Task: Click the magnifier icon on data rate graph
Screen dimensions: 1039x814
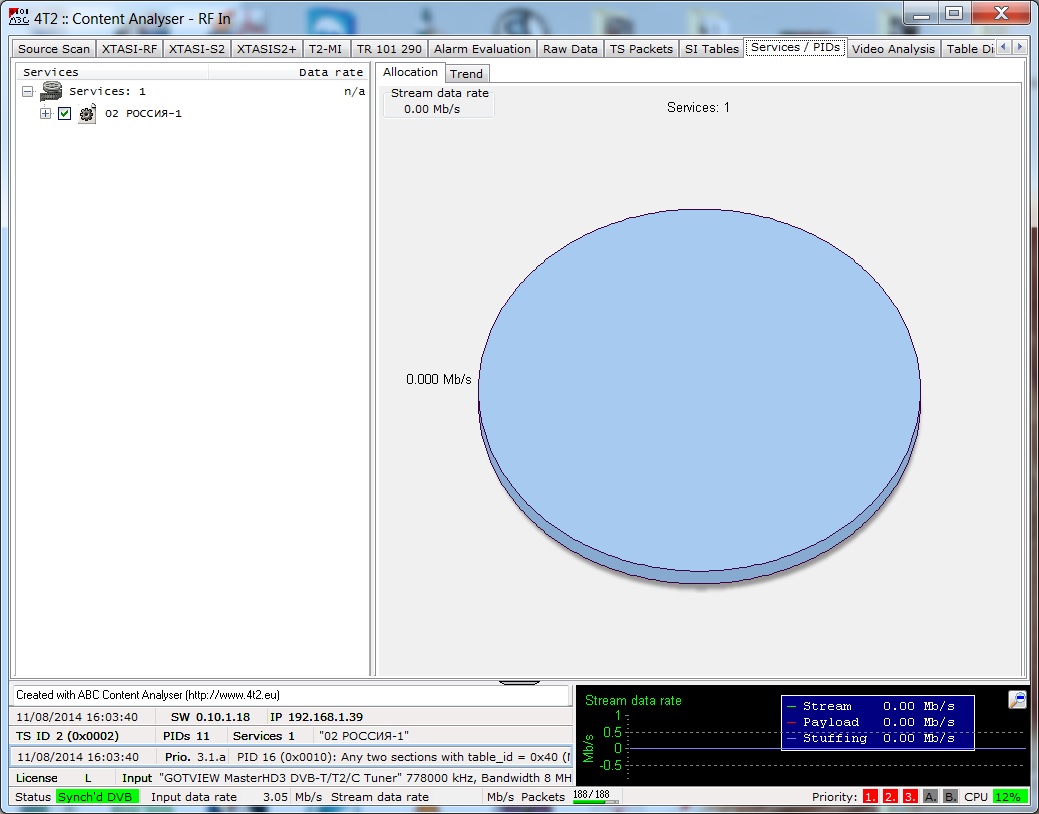Action: pyautogui.click(x=1017, y=700)
